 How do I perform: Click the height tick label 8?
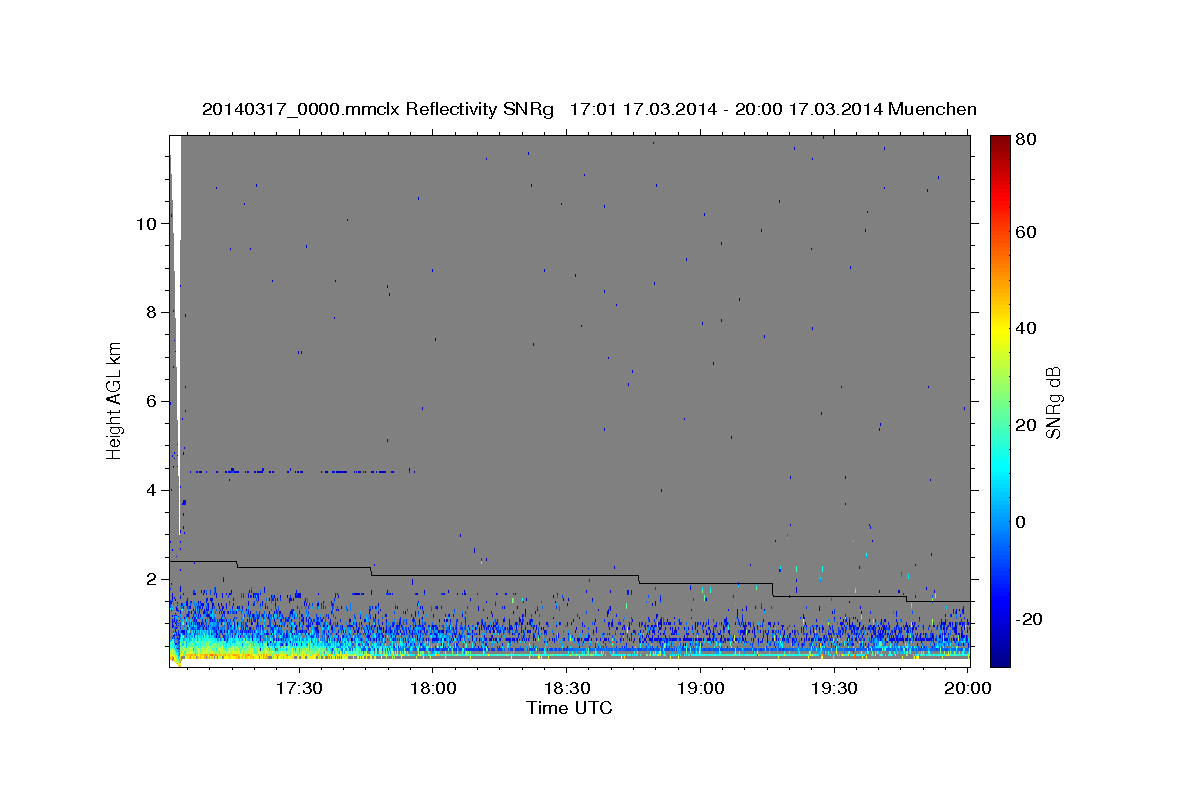point(151,312)
